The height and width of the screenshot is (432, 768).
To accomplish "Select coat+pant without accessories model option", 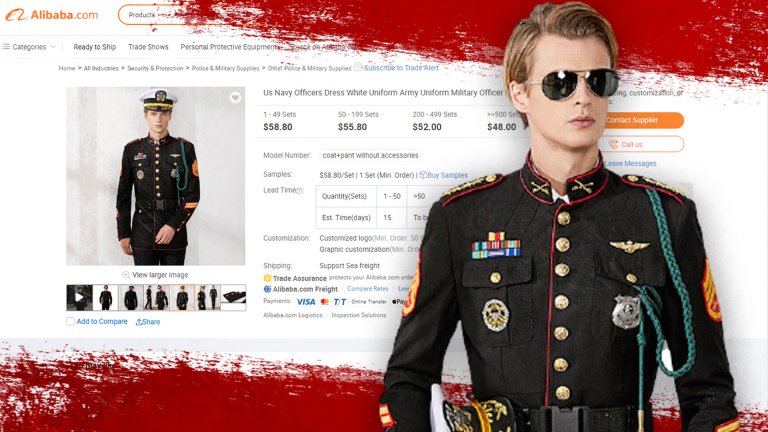I will pos(370,155).
